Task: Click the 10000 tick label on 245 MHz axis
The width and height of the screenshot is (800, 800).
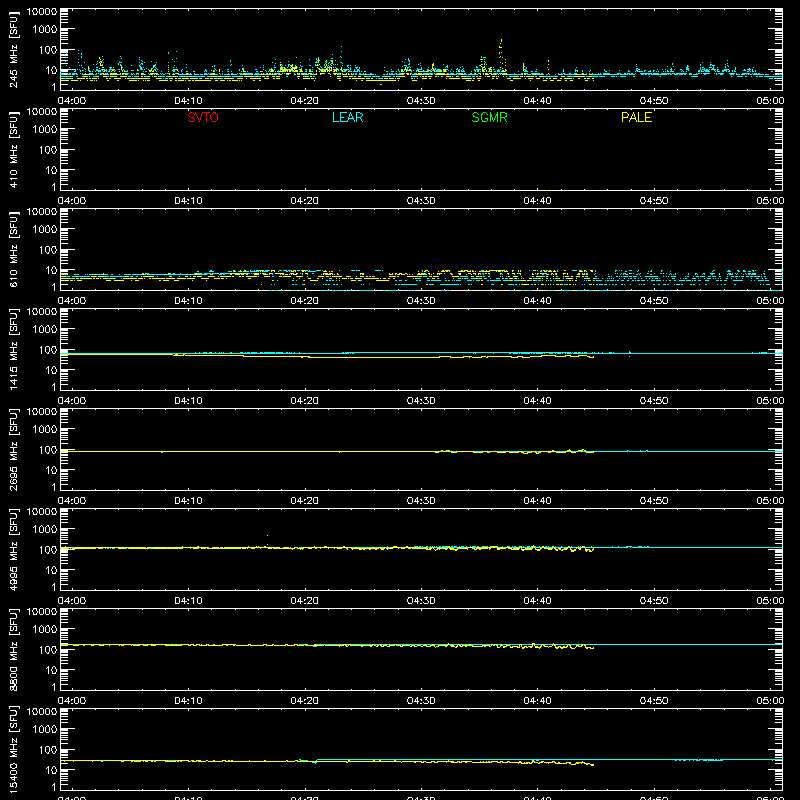Action: click(42, 12)
